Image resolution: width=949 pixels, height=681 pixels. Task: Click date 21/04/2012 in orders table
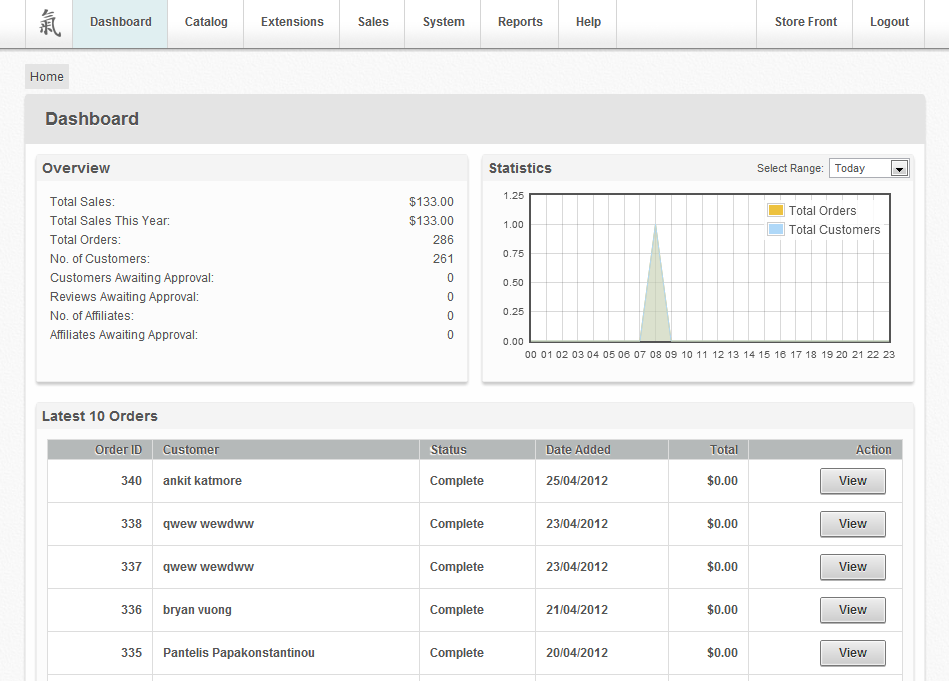[x=577, y=610]
